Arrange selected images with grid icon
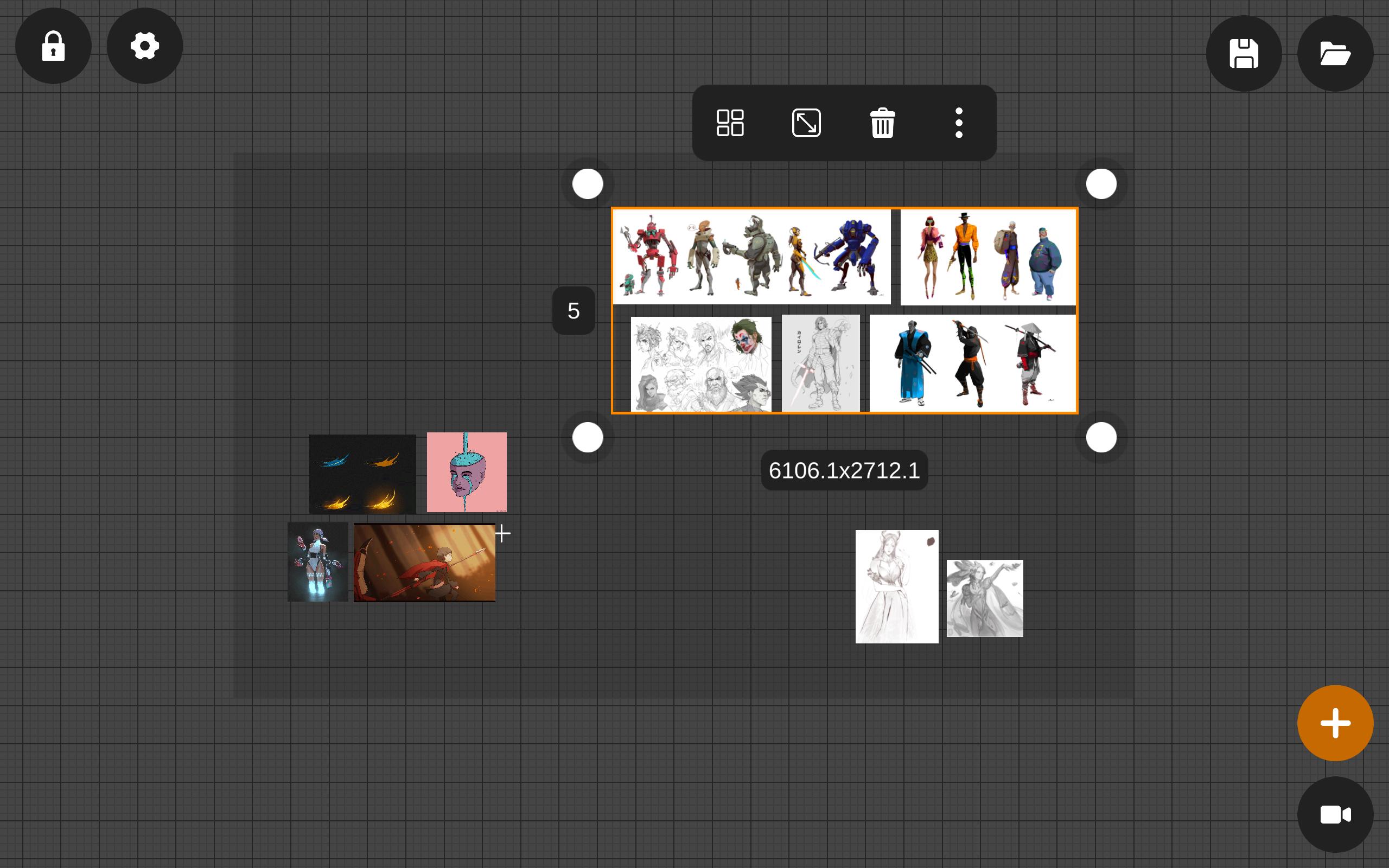The width and height of the screenshot is (1389, 868). point(730,123)
